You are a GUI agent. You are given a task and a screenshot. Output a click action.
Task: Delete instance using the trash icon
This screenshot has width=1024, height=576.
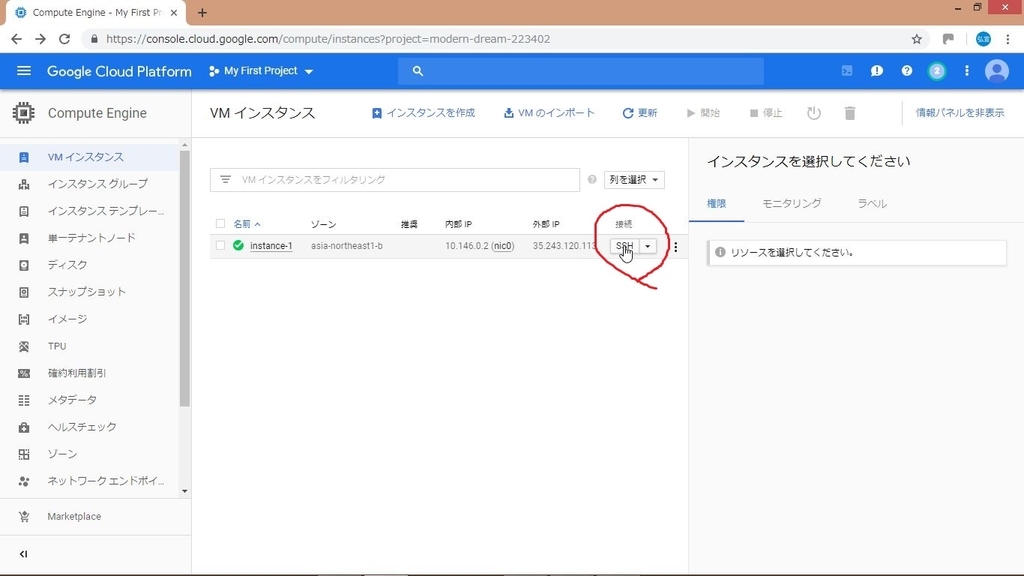[x=849, y=112]
